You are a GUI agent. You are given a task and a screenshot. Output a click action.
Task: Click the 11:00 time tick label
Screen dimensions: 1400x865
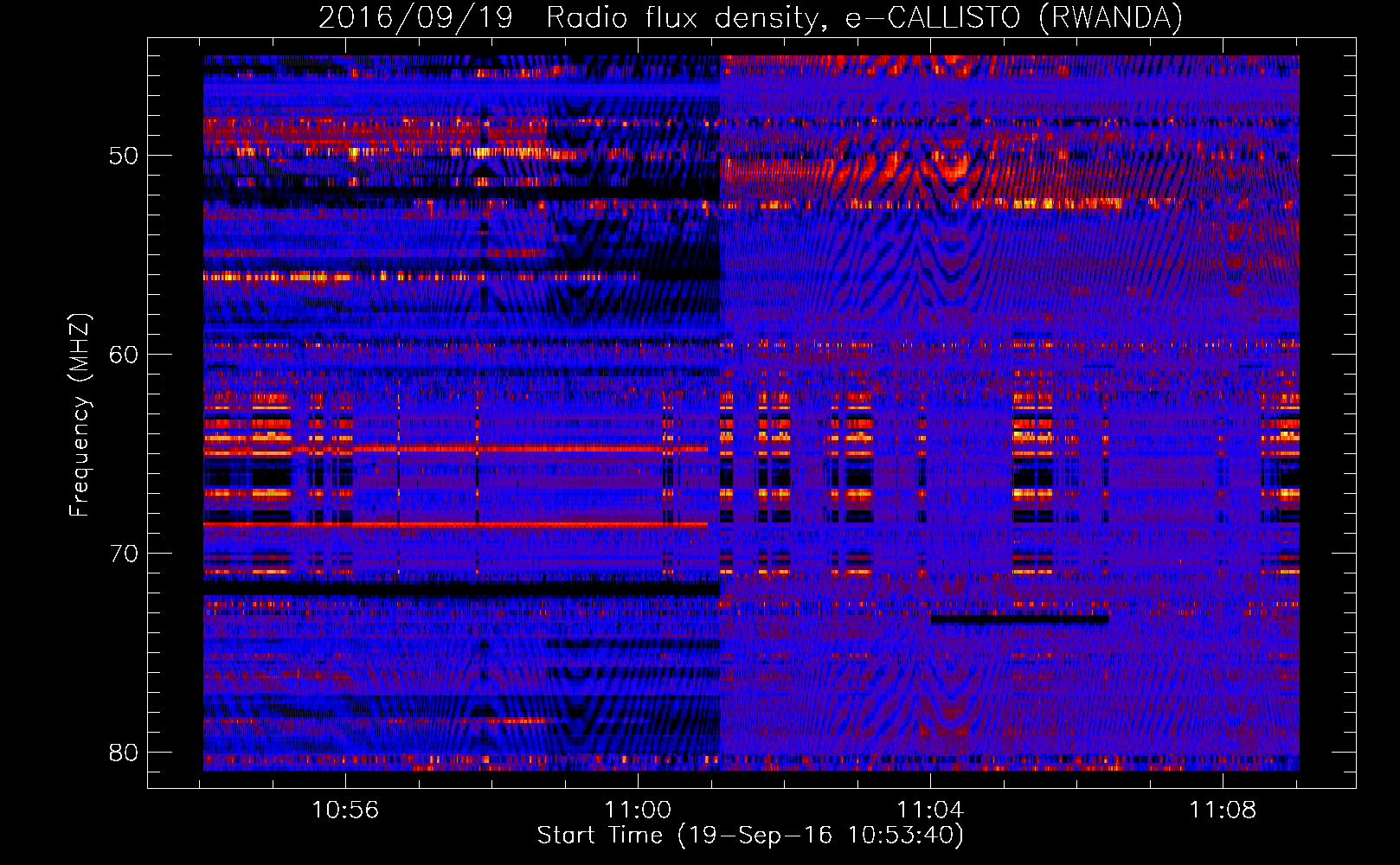pos(638,811)
